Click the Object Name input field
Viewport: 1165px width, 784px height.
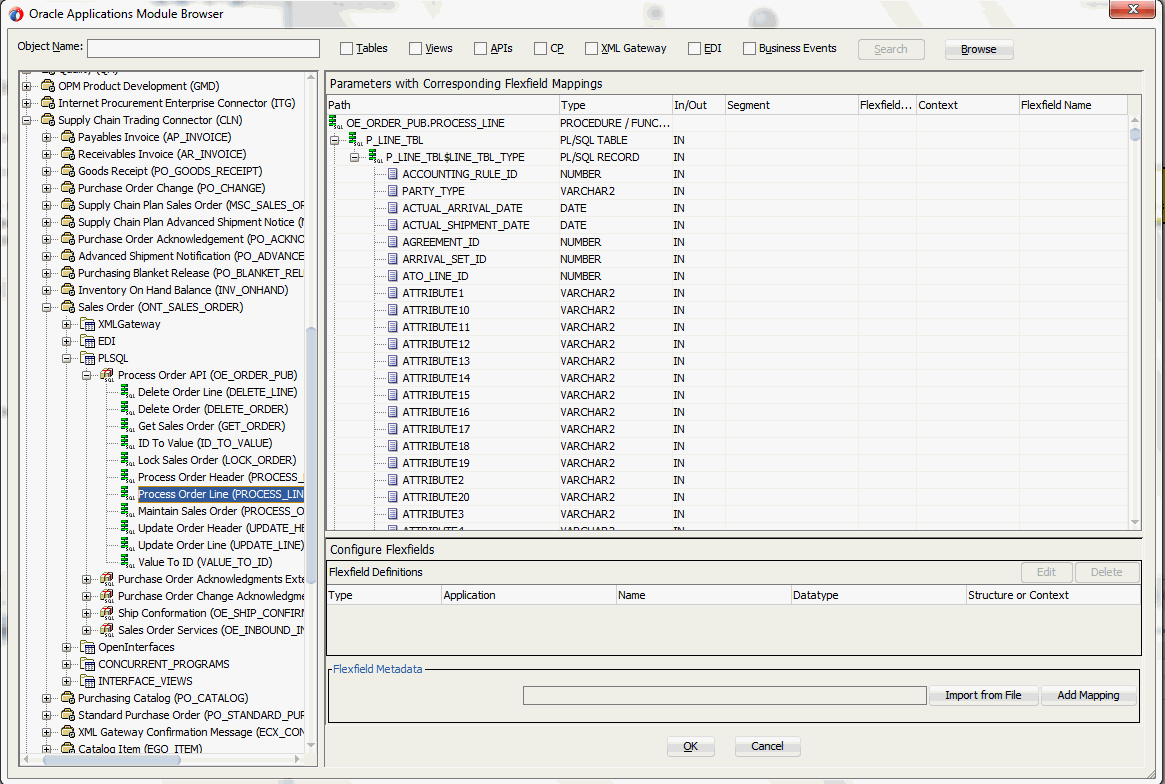coord(204,48)
